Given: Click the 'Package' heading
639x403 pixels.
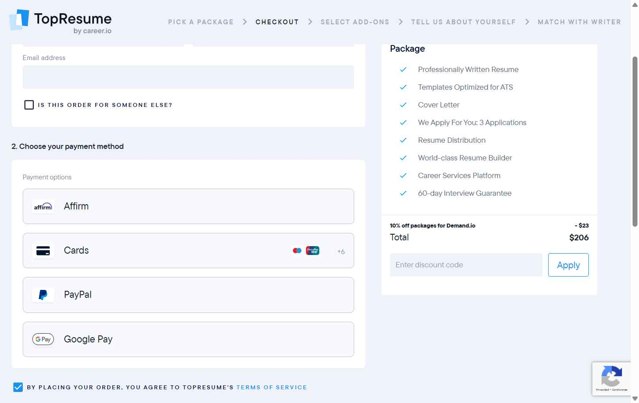Looking at the screenshot, I should pyautogui.click(x=407, y=49).
